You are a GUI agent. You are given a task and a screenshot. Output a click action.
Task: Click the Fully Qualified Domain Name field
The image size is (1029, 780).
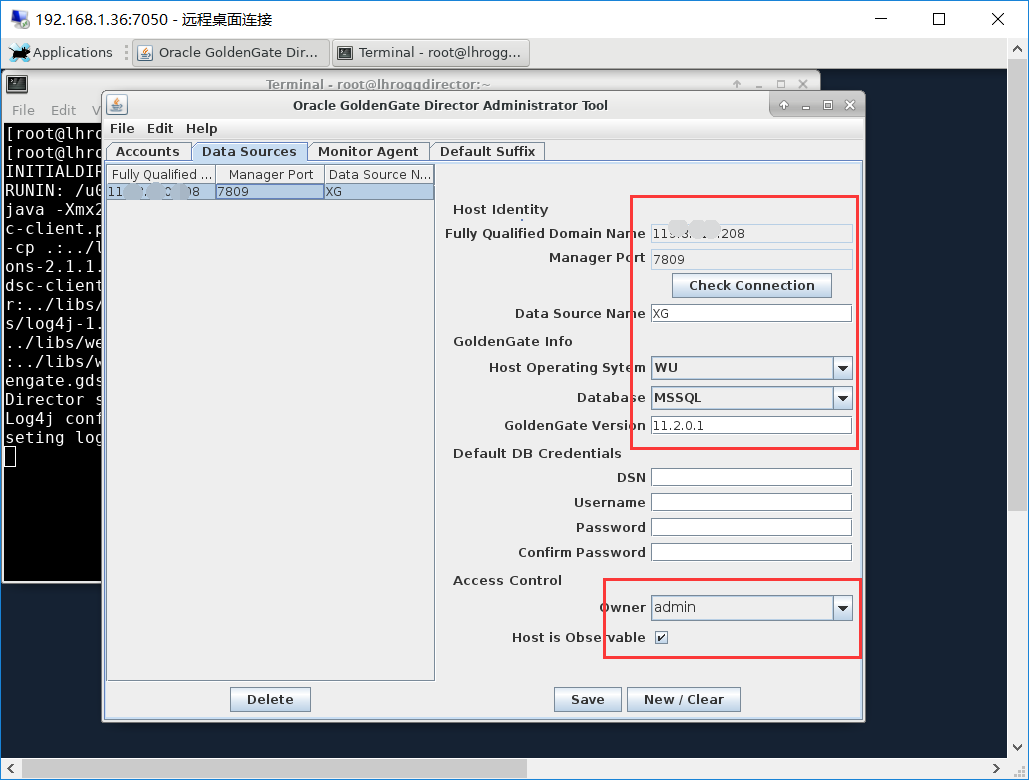(x=752, y=234)
